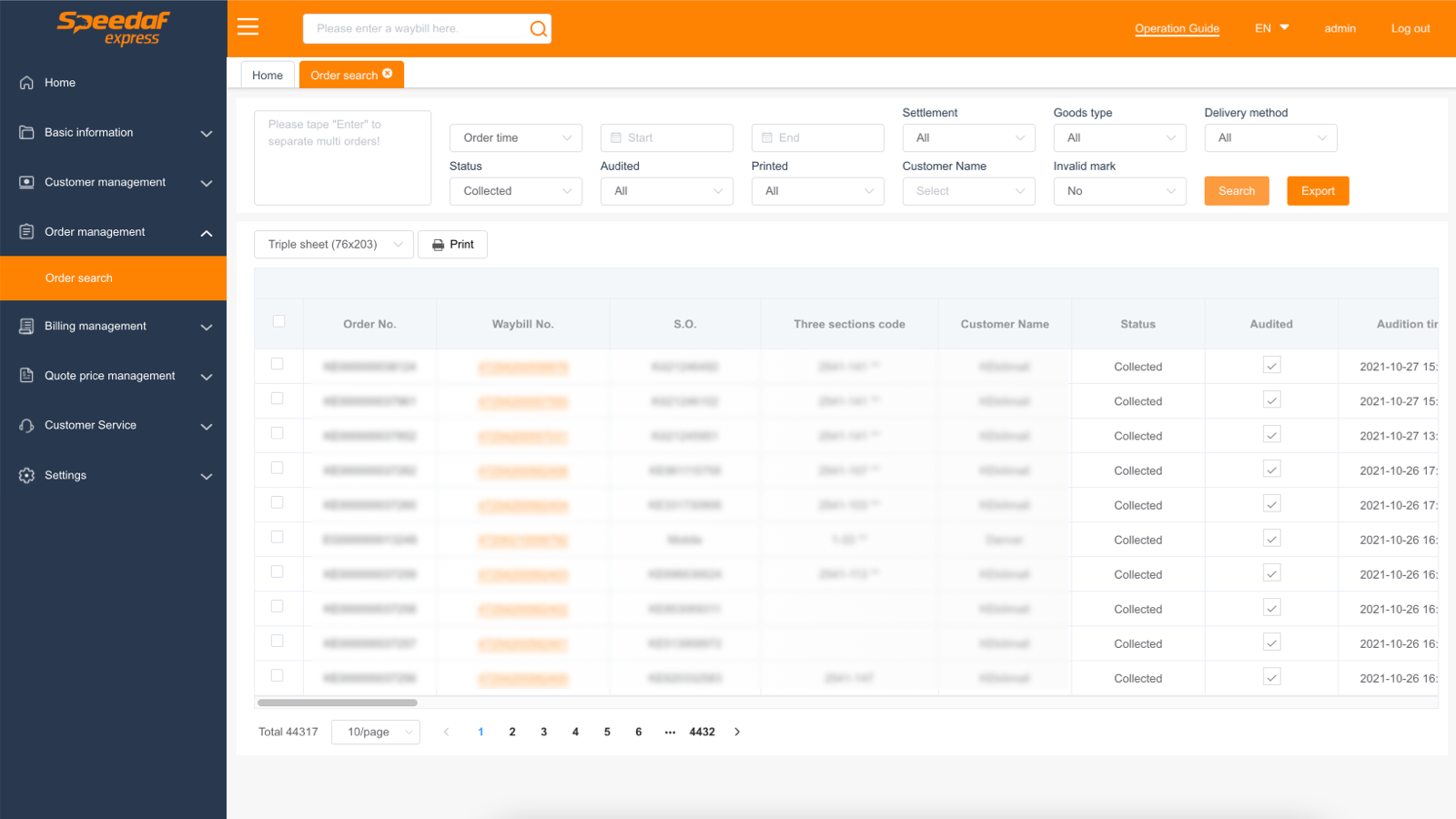The image size is (1456, 819).
Task: Click the Billing management icon
Action: [26, 326]
